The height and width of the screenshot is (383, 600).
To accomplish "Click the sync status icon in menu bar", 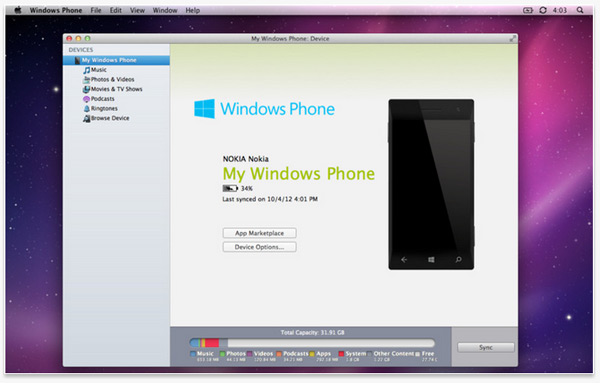I will (x=543, y=10).
